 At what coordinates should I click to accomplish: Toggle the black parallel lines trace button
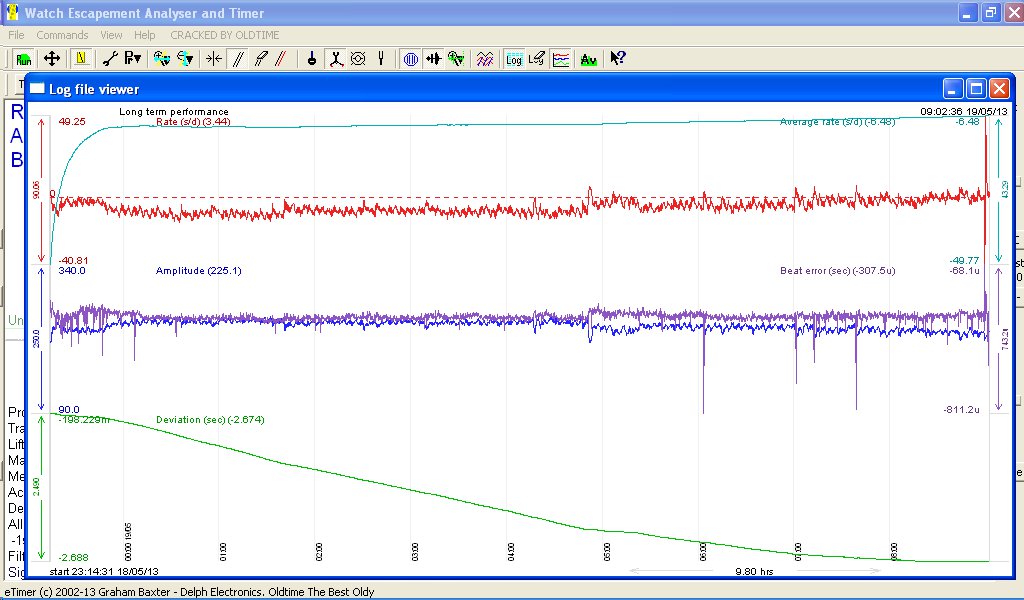(238, 59)
